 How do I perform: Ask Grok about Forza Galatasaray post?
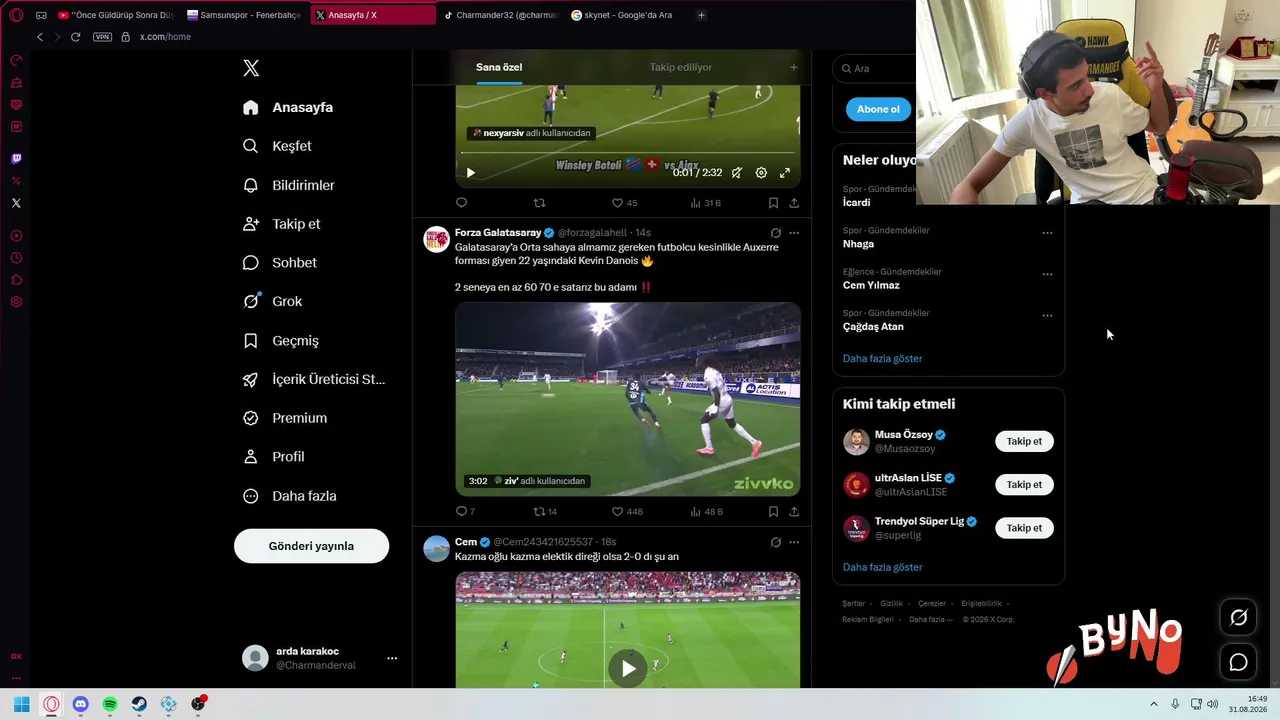(775, 233)
